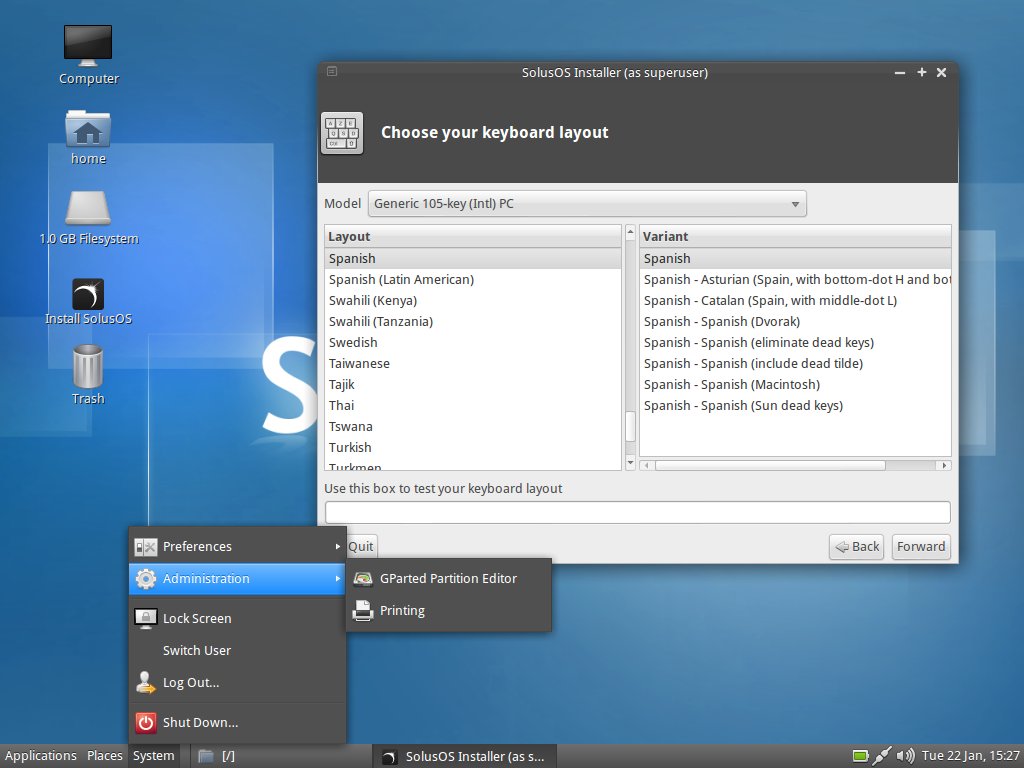Select Spanish - Catalan variant
Screen dimensions: 1024x768
pos(795,300)
